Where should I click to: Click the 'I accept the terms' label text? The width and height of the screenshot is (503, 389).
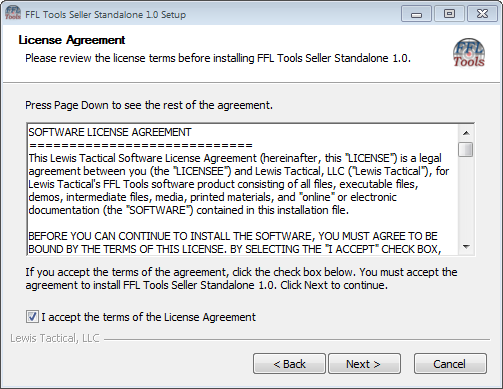148,317
